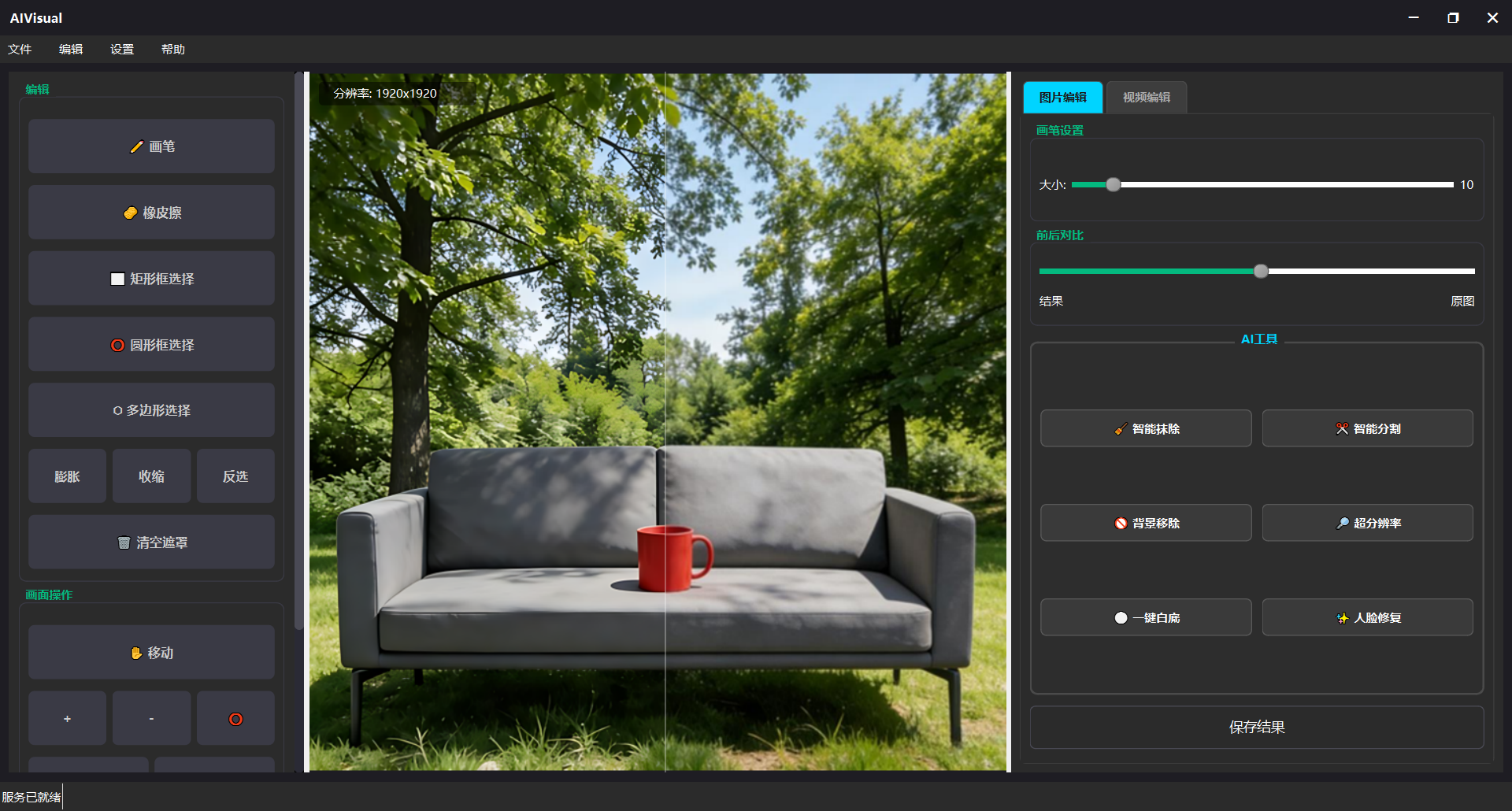The height and width of the screenshot is (811, 1512).
Task: Switch to the 视频编辑 tab
Action: (1146, 98)
